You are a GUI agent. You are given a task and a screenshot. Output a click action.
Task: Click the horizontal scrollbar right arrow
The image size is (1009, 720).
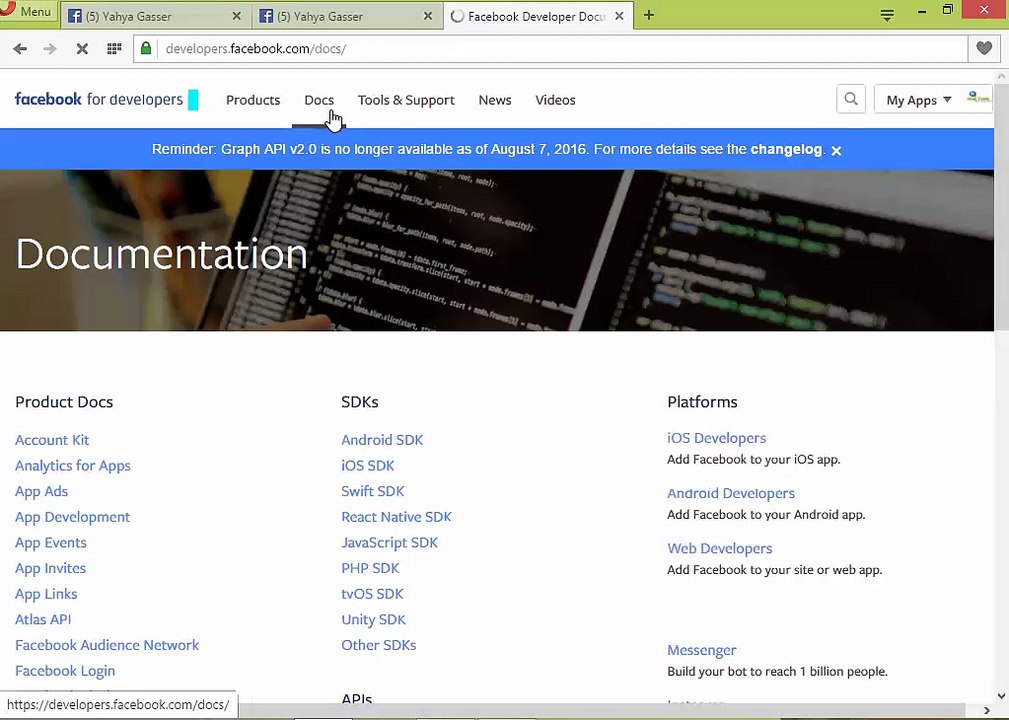pyautogui.click(x=987, y=710)
